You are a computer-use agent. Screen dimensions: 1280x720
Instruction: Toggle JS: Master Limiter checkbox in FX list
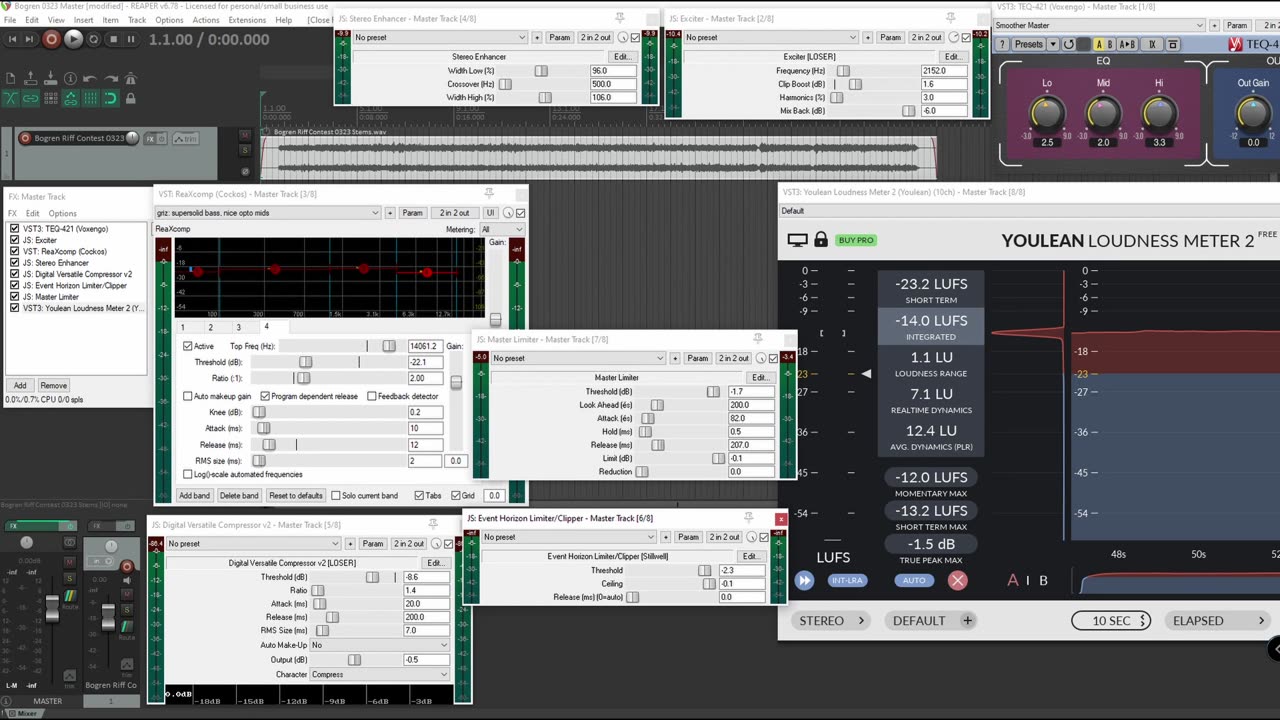[14, 297]
